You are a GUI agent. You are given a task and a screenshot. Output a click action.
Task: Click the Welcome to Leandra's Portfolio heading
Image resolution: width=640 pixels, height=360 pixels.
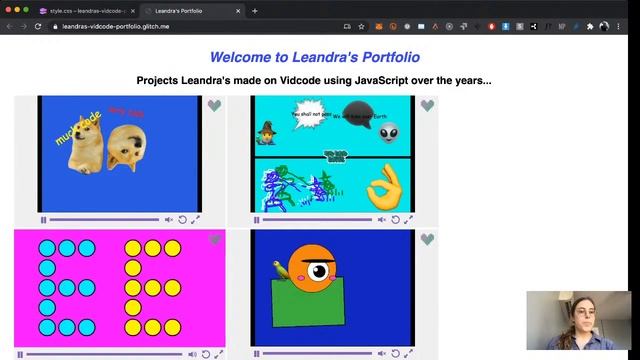315,57
